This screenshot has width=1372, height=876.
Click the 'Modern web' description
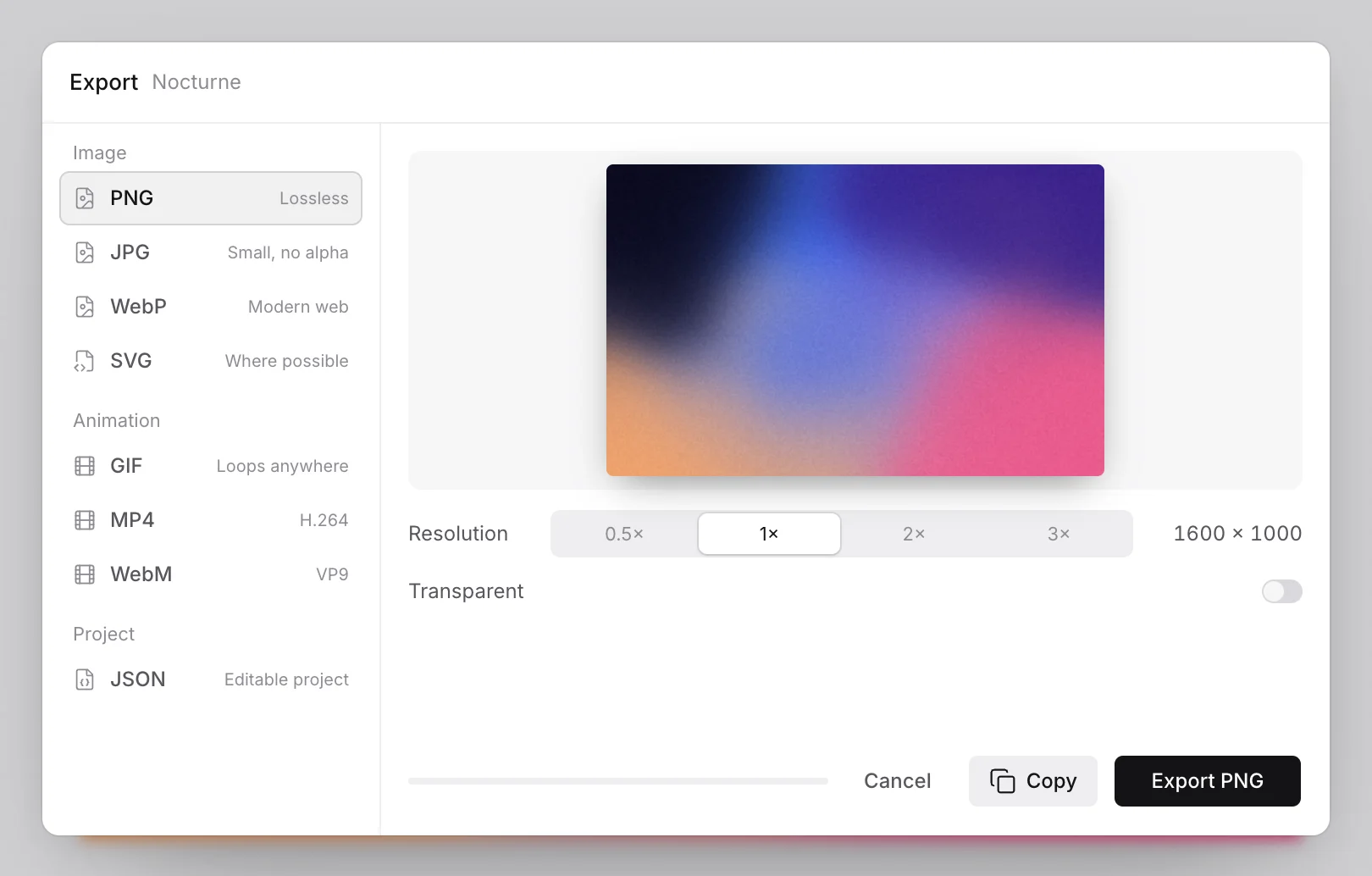[x=298, y=307]
